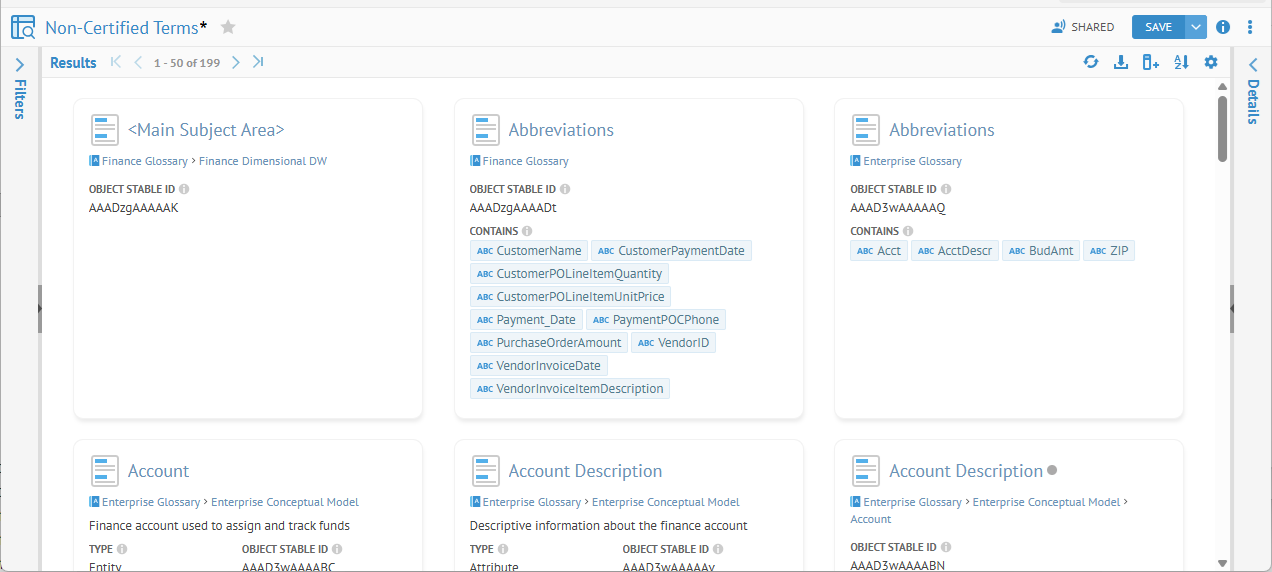Screen dimensions: 1272x572
Task: Toggle the favorite star for Non-Certified Terms
Action: (228, 27)
